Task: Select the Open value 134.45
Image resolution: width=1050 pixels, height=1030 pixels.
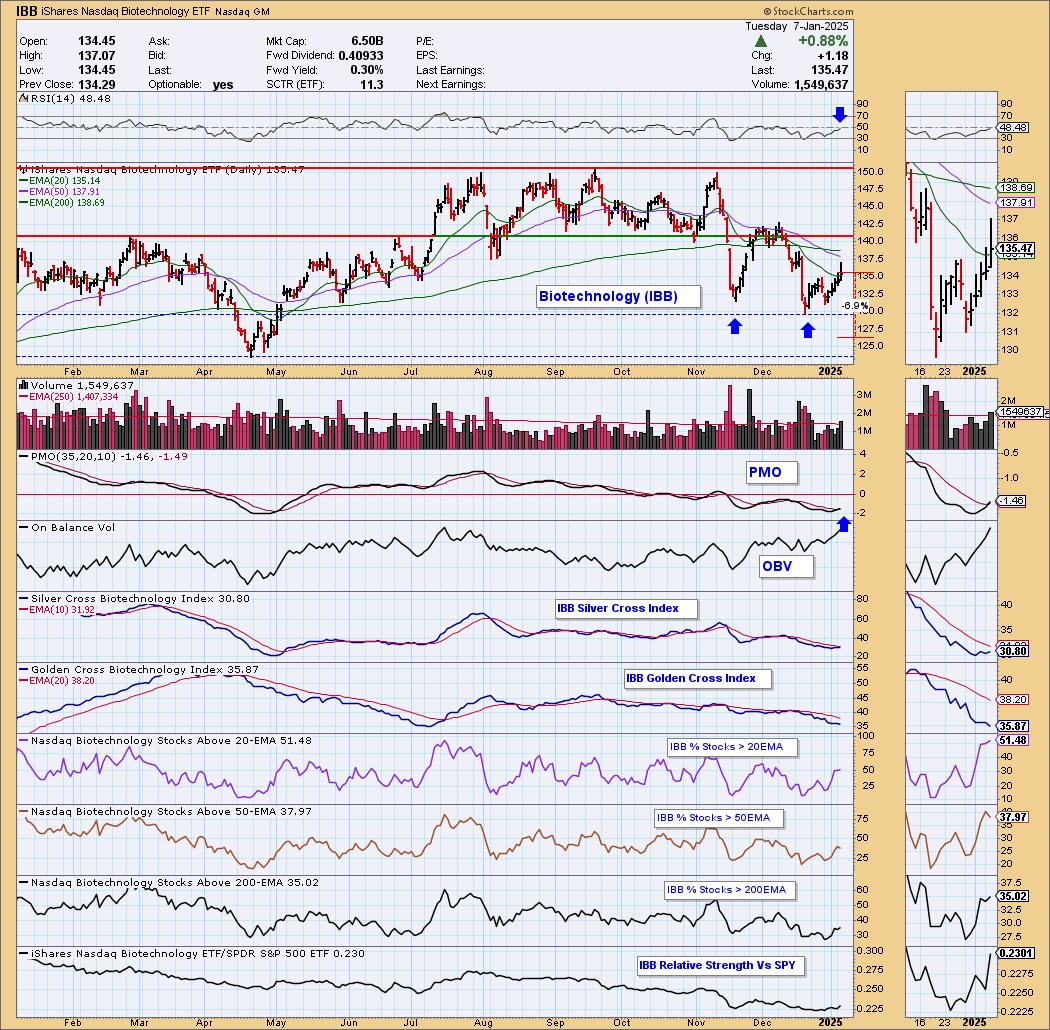Action: coord(96,41)
